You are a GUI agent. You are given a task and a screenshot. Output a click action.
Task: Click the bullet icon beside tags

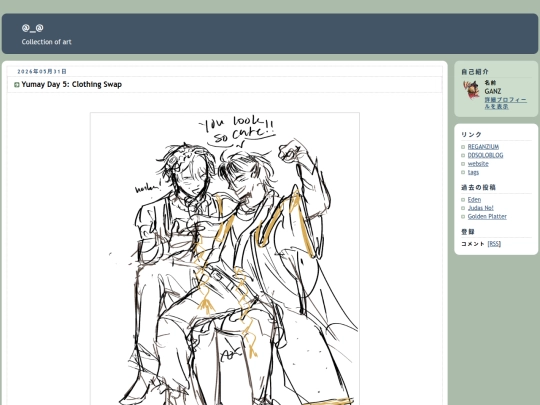(x=463, y=173)
